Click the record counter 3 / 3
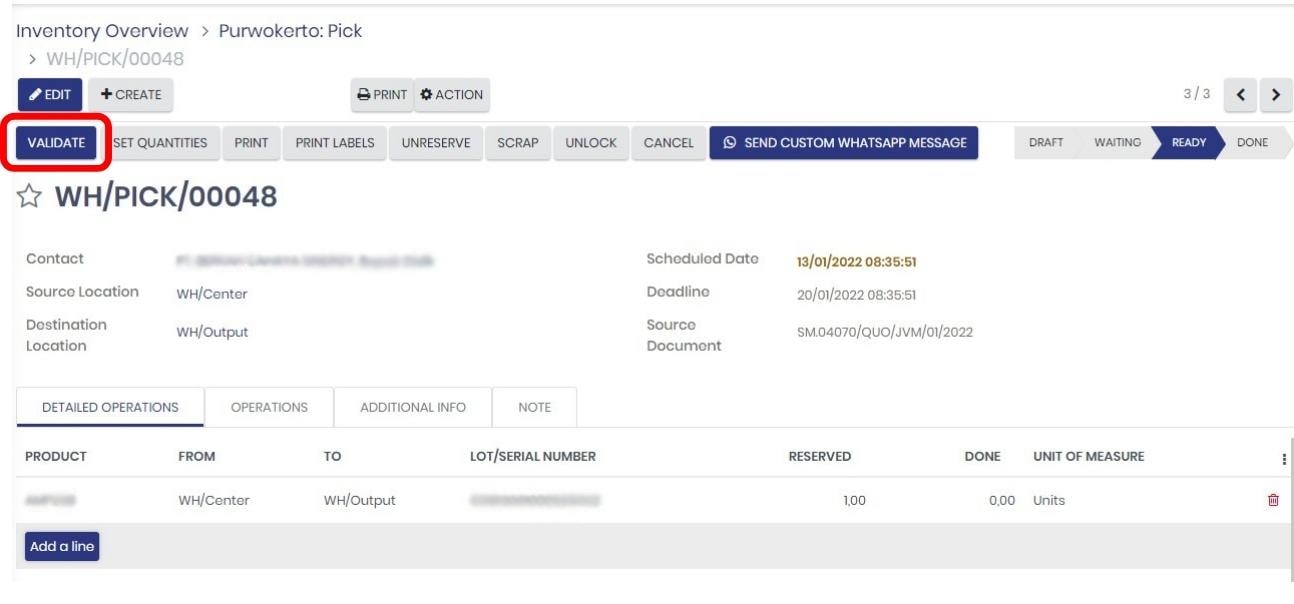The height and width of the screenshot is (604, 1294). tap(1197, 94)
